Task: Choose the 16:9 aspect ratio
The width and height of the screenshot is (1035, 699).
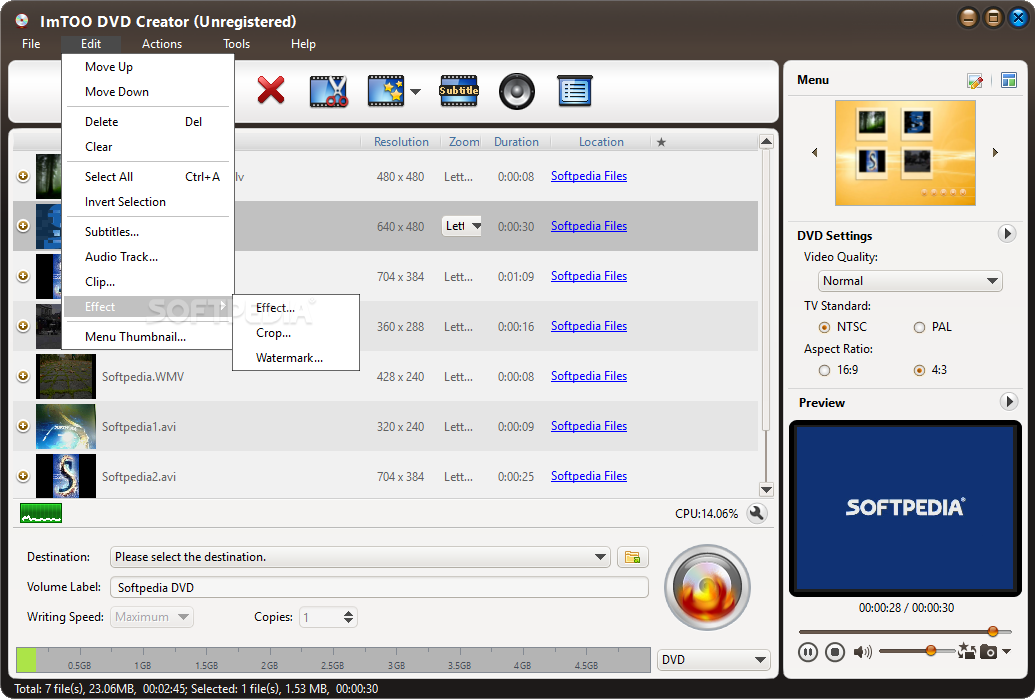Action: [x=824, y=370]
